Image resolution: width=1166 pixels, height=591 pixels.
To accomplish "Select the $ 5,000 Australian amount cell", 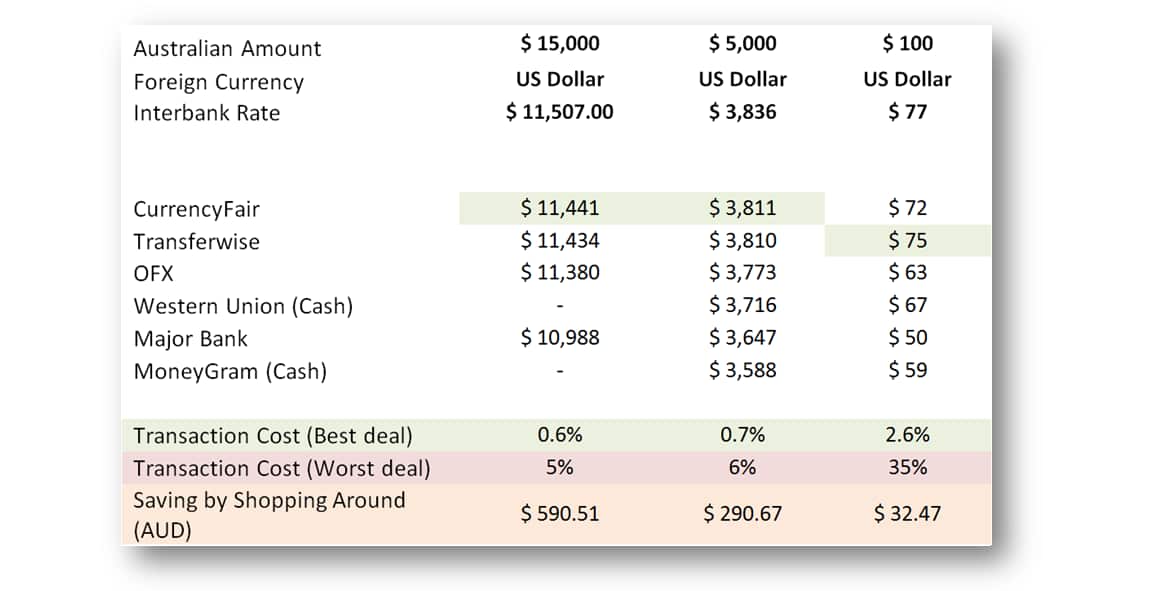I will pos(742,44).
